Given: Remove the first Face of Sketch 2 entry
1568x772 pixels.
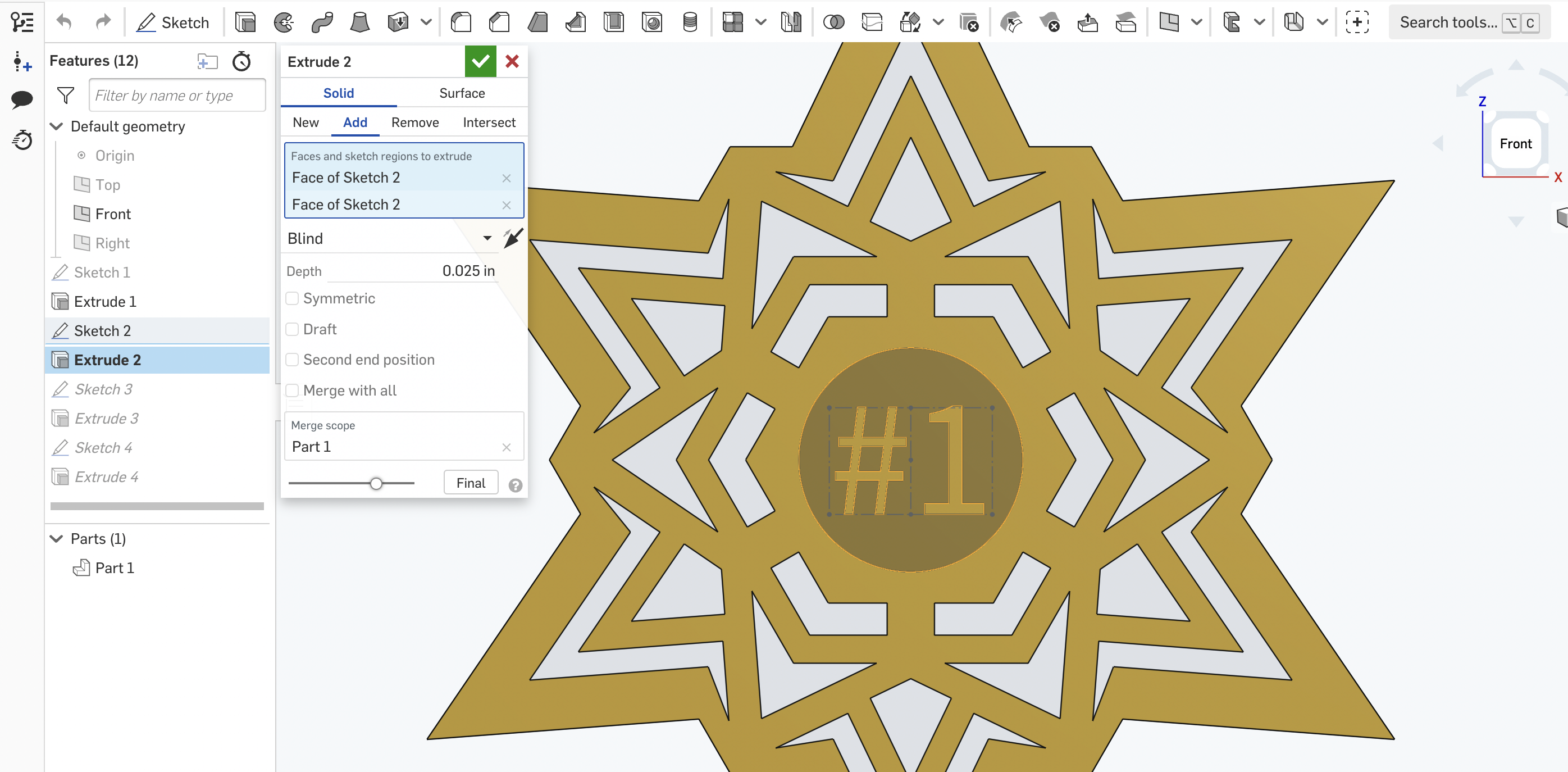Looking at the screenshot, I should pos(507,178).
